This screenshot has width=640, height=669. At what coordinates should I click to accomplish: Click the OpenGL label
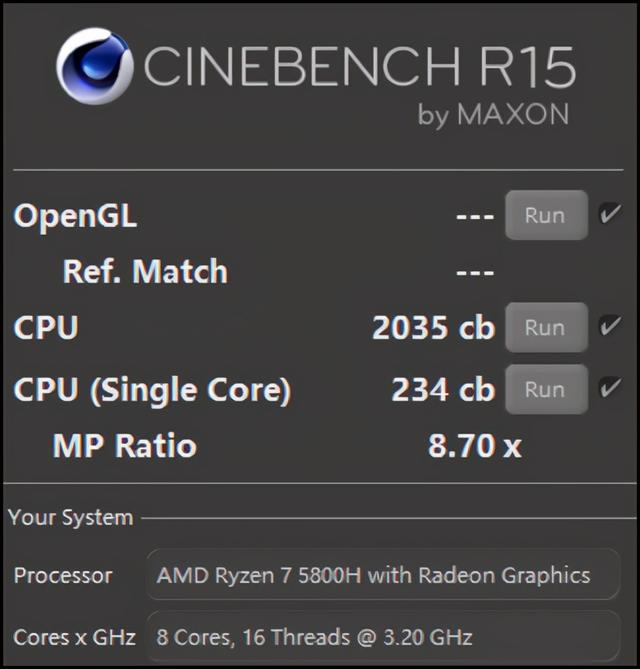(75, 216)
